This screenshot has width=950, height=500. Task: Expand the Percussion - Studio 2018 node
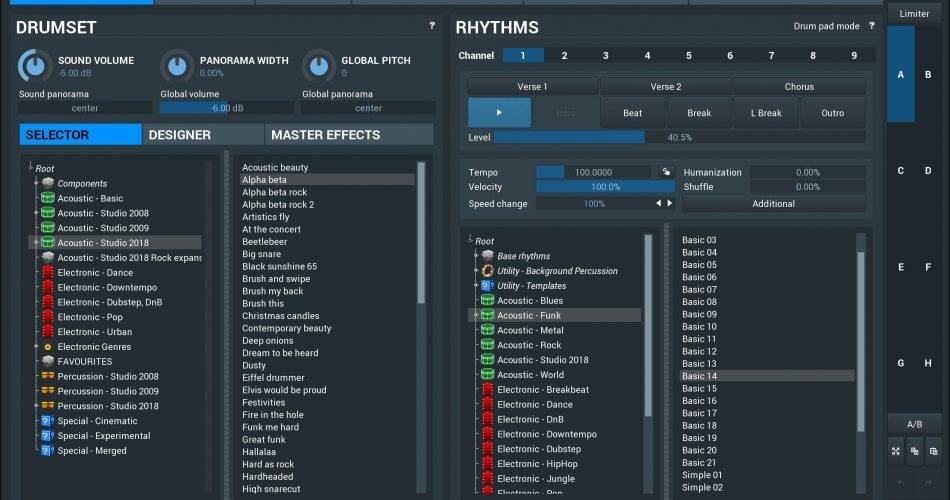click(x=36, y=406)
